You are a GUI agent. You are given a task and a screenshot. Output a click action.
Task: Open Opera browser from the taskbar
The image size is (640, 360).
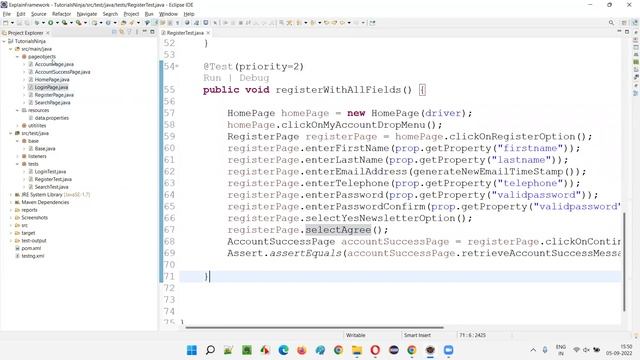click(375, 350)
